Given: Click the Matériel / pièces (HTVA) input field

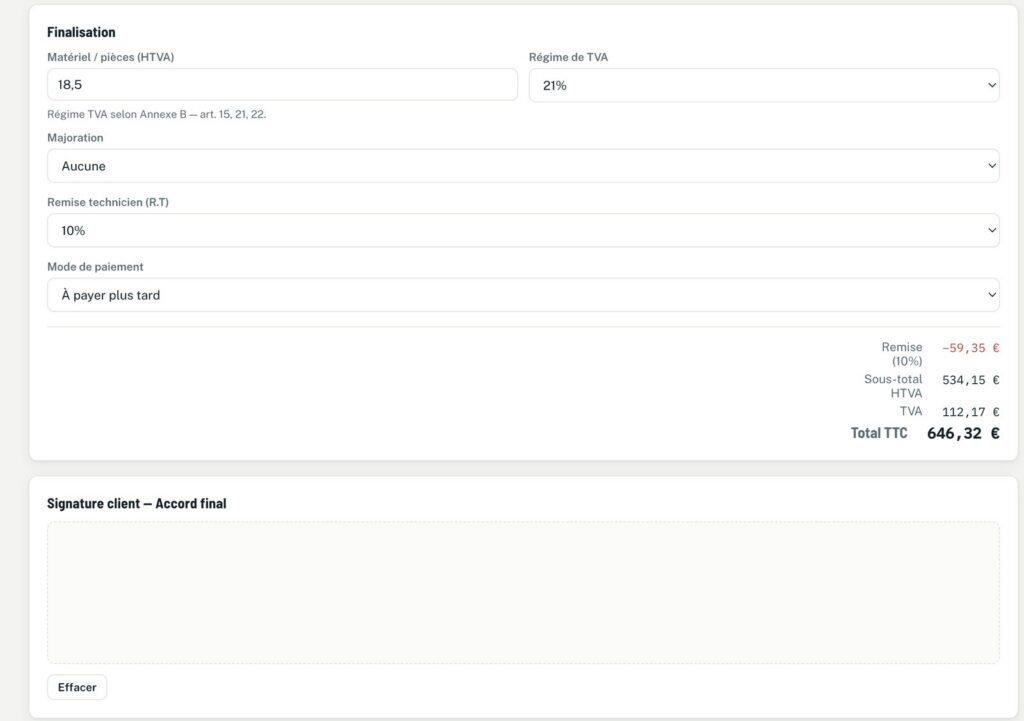Looking at the screenshot, I should pos(282,85).
